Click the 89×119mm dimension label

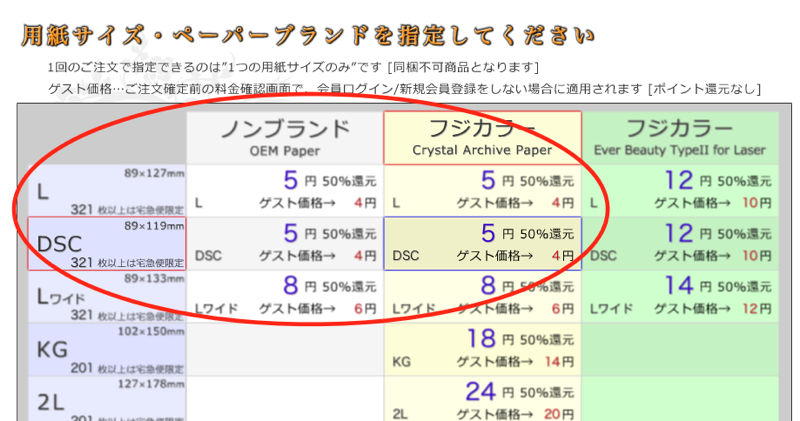[154, 226]
